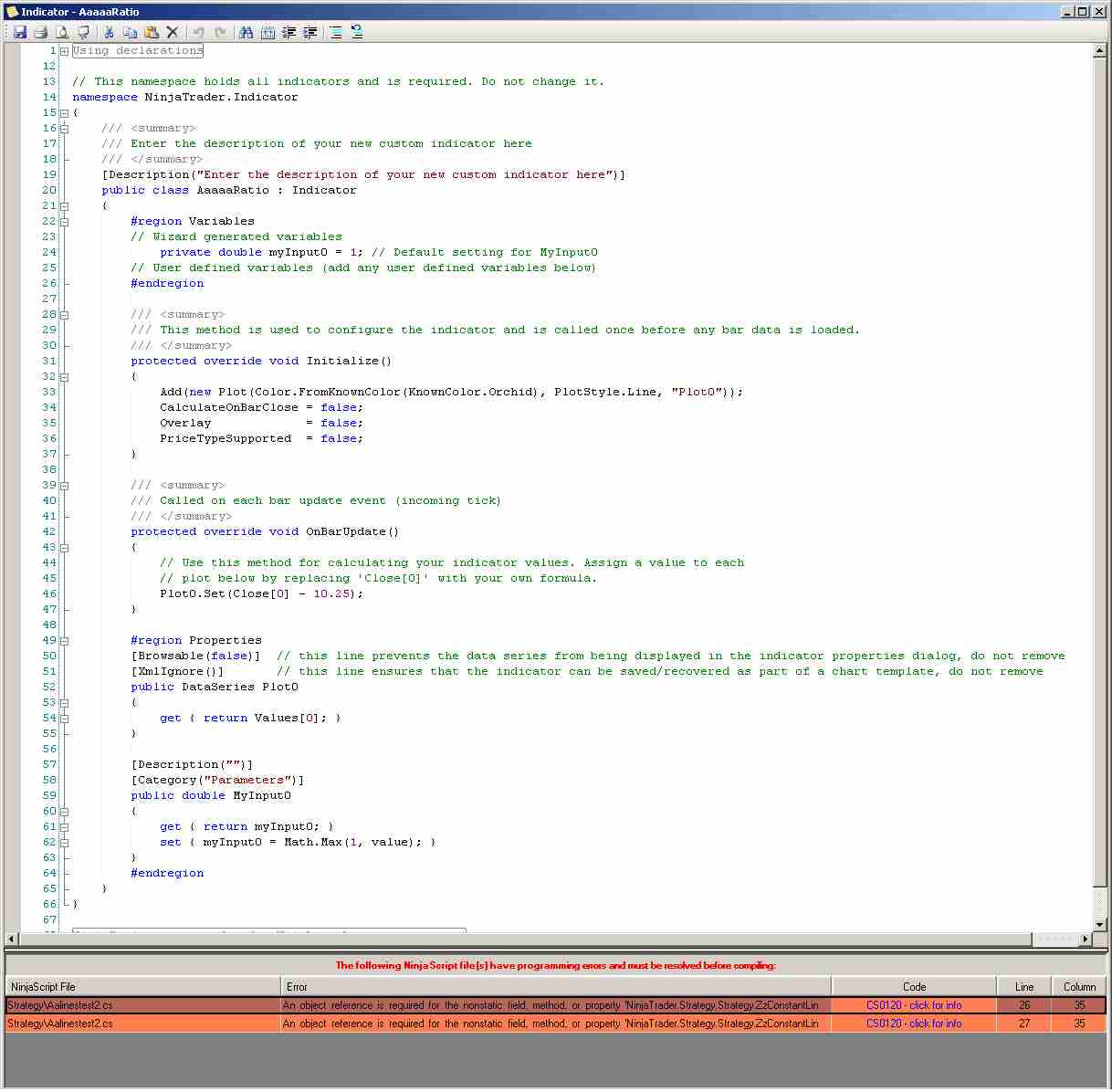Open print preview of the script
Screen dimensions: 1112x1092
62,32
